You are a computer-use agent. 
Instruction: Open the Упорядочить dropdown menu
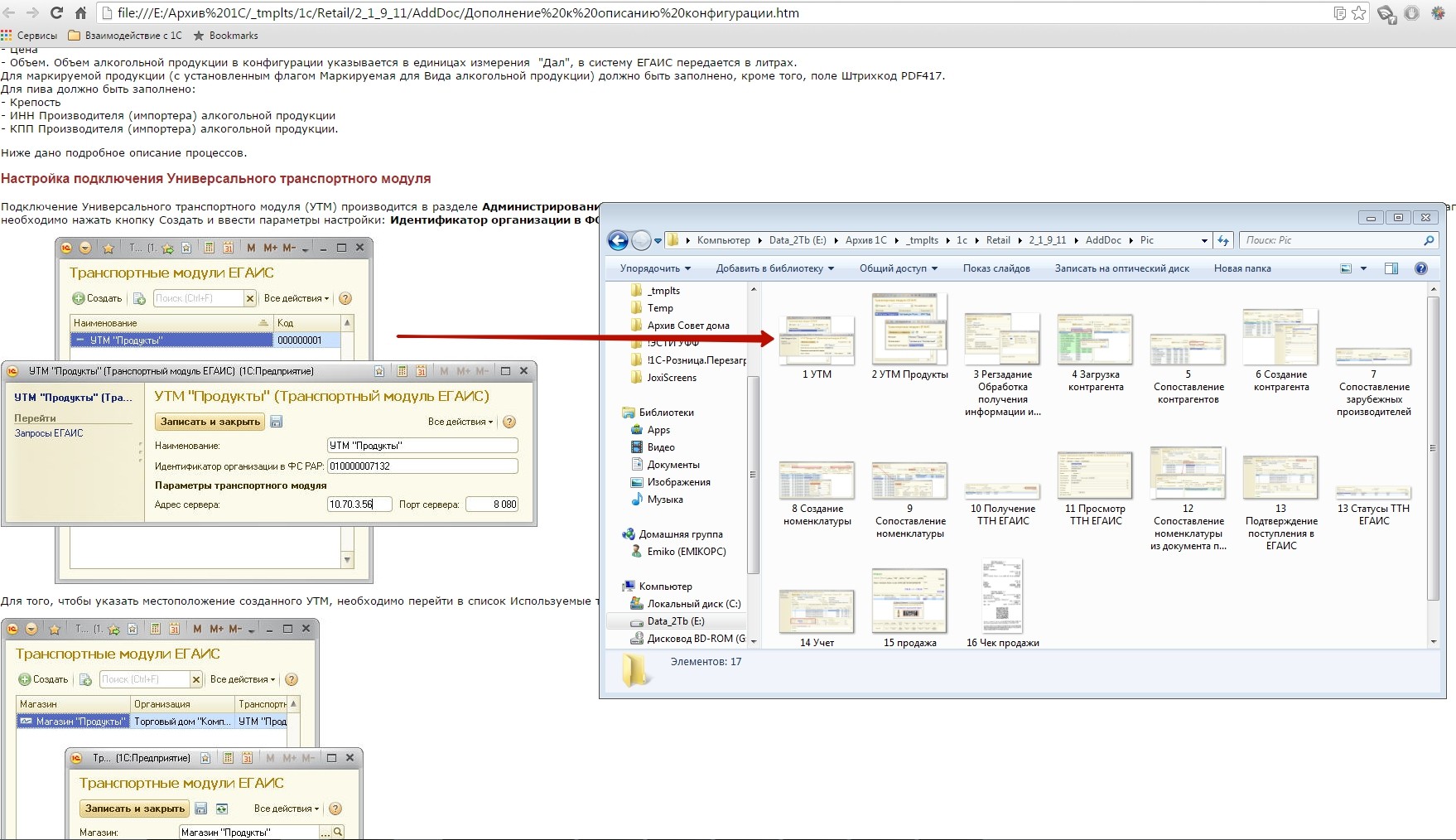point(654,268)
